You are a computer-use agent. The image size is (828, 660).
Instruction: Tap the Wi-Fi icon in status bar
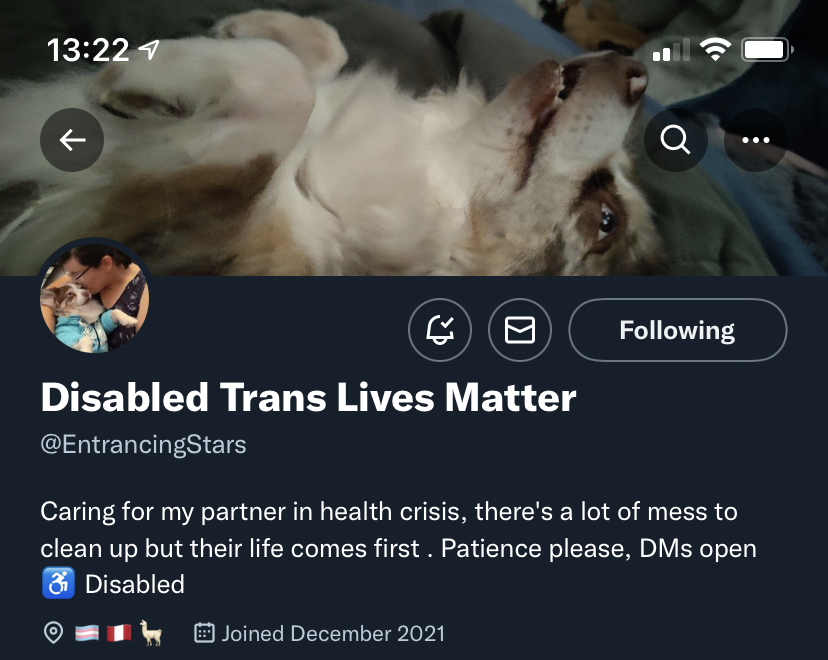tap(715, 50)
